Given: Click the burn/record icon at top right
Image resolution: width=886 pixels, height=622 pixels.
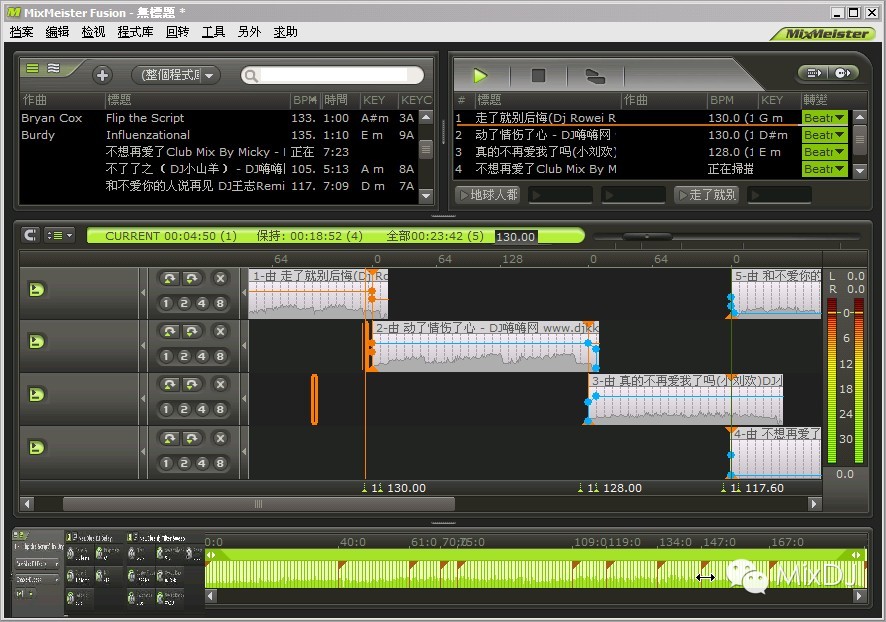Looking at the screenshot, I should (842, 73).
